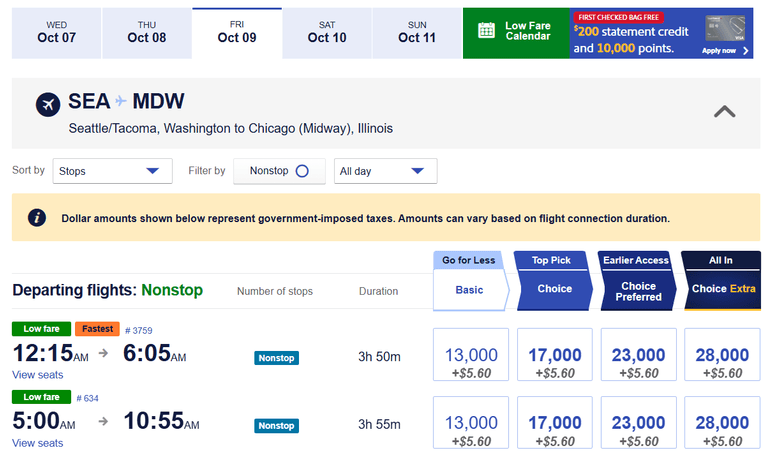Click the info icon in the tax notice
770x462 pixels.
tap(37, 217)
